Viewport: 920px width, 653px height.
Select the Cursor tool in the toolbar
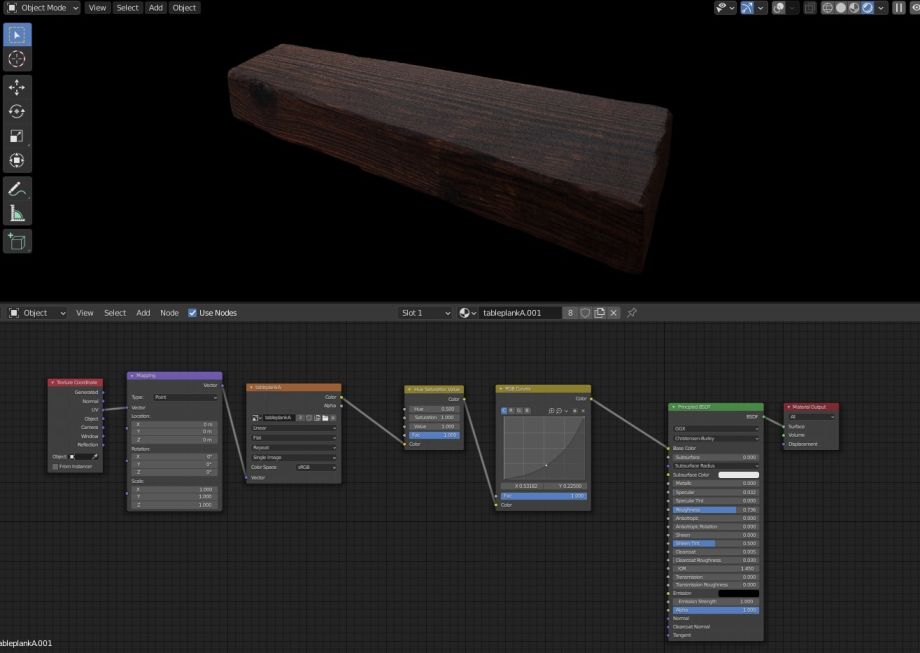(17, 60)
